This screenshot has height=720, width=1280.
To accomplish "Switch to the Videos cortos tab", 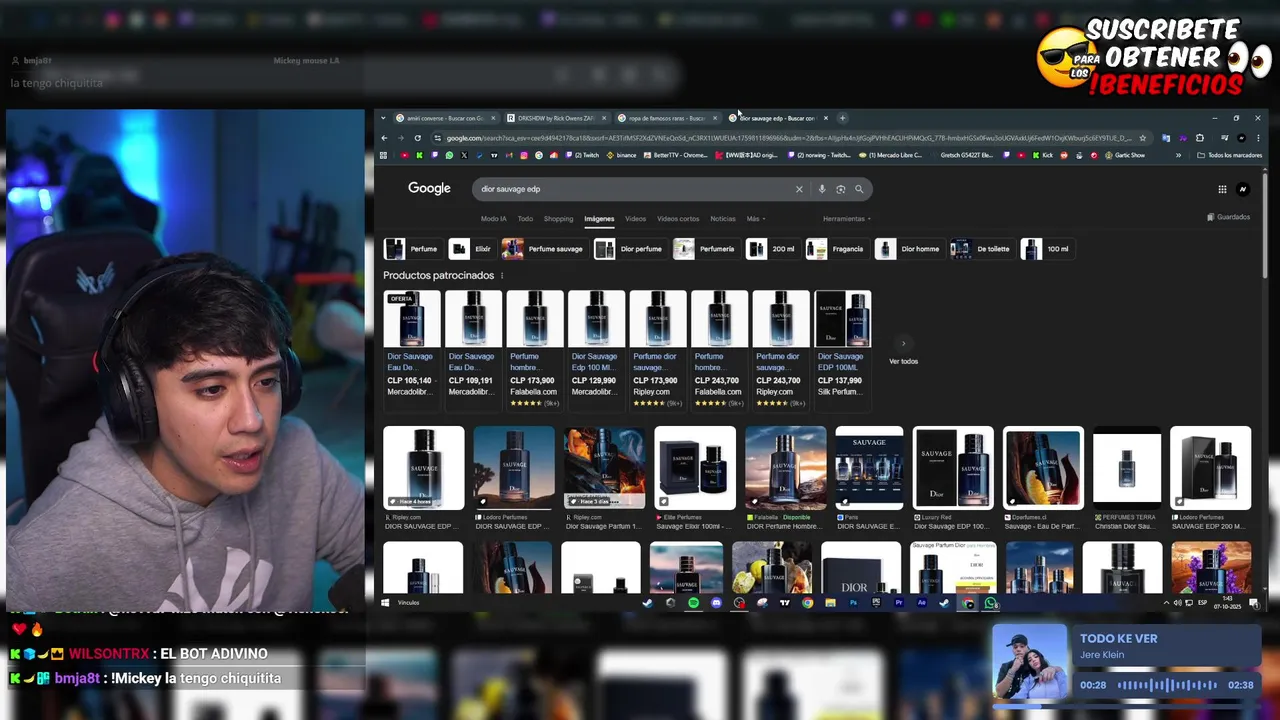I will tap(678, 219).
